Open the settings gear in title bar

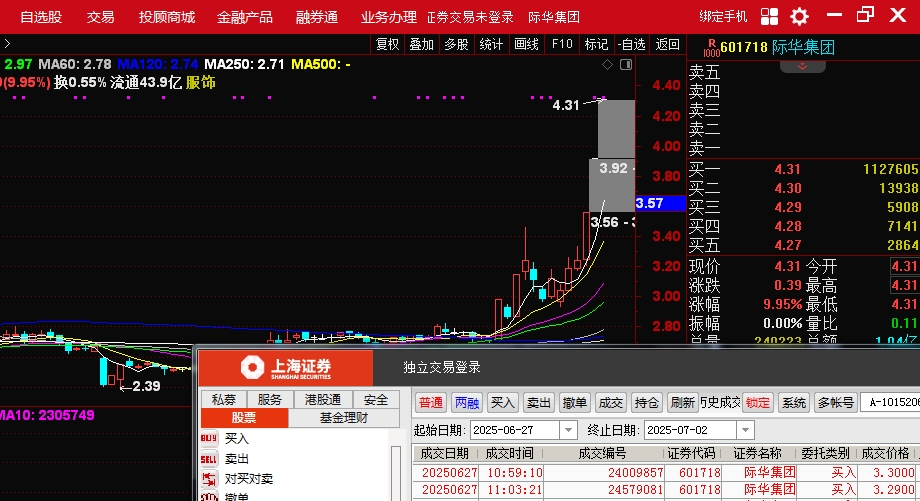click(799, 16)
